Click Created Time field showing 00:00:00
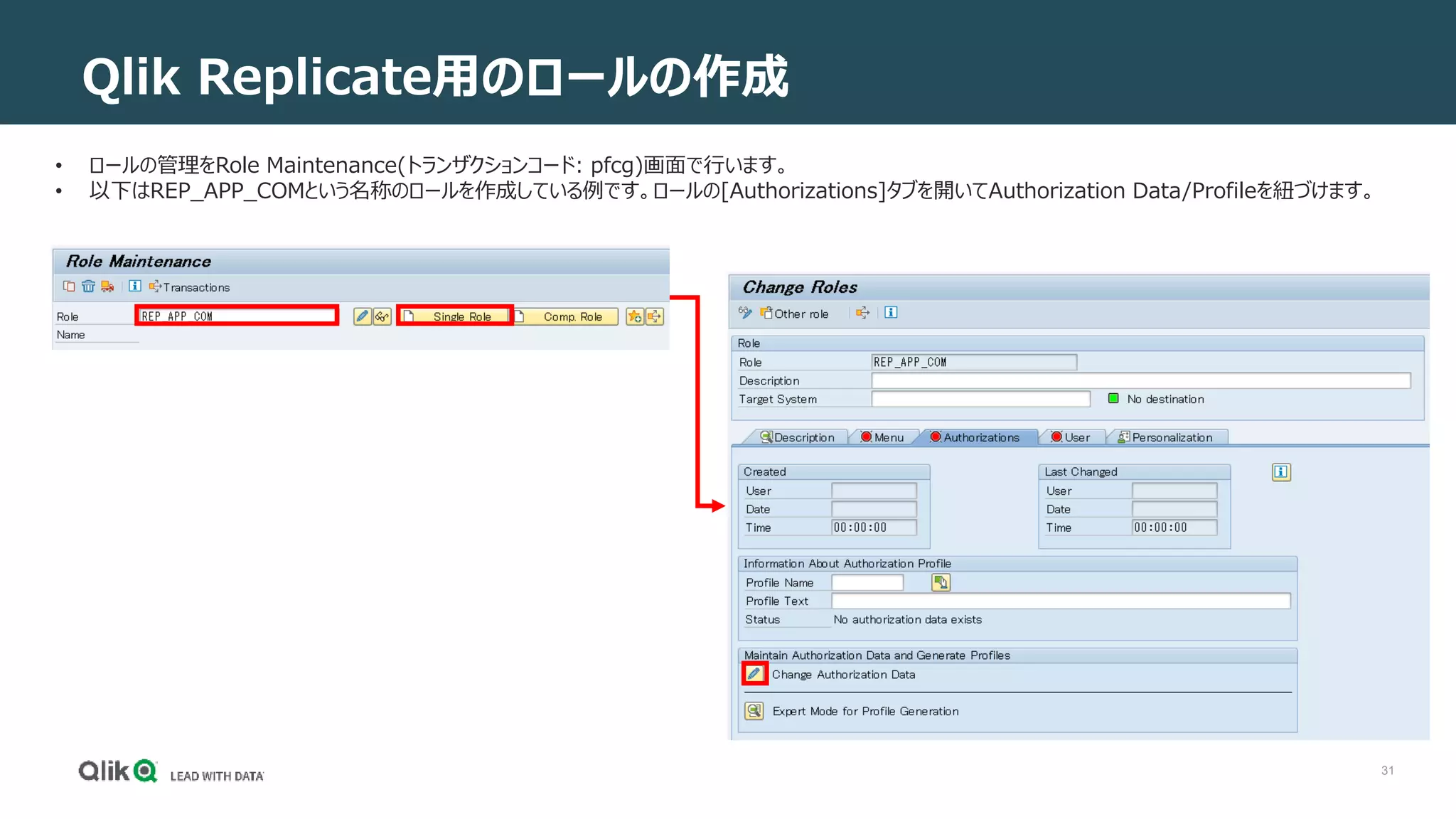This screenshot has width=1456, height=819. point(874,528)
